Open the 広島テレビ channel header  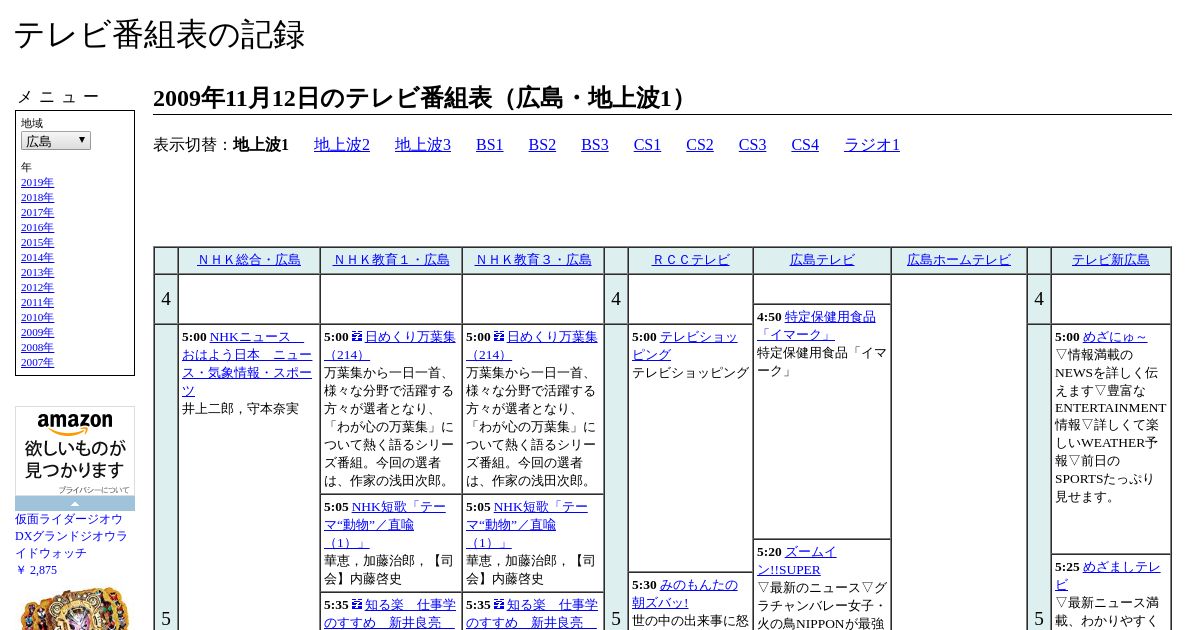point(822,260)
